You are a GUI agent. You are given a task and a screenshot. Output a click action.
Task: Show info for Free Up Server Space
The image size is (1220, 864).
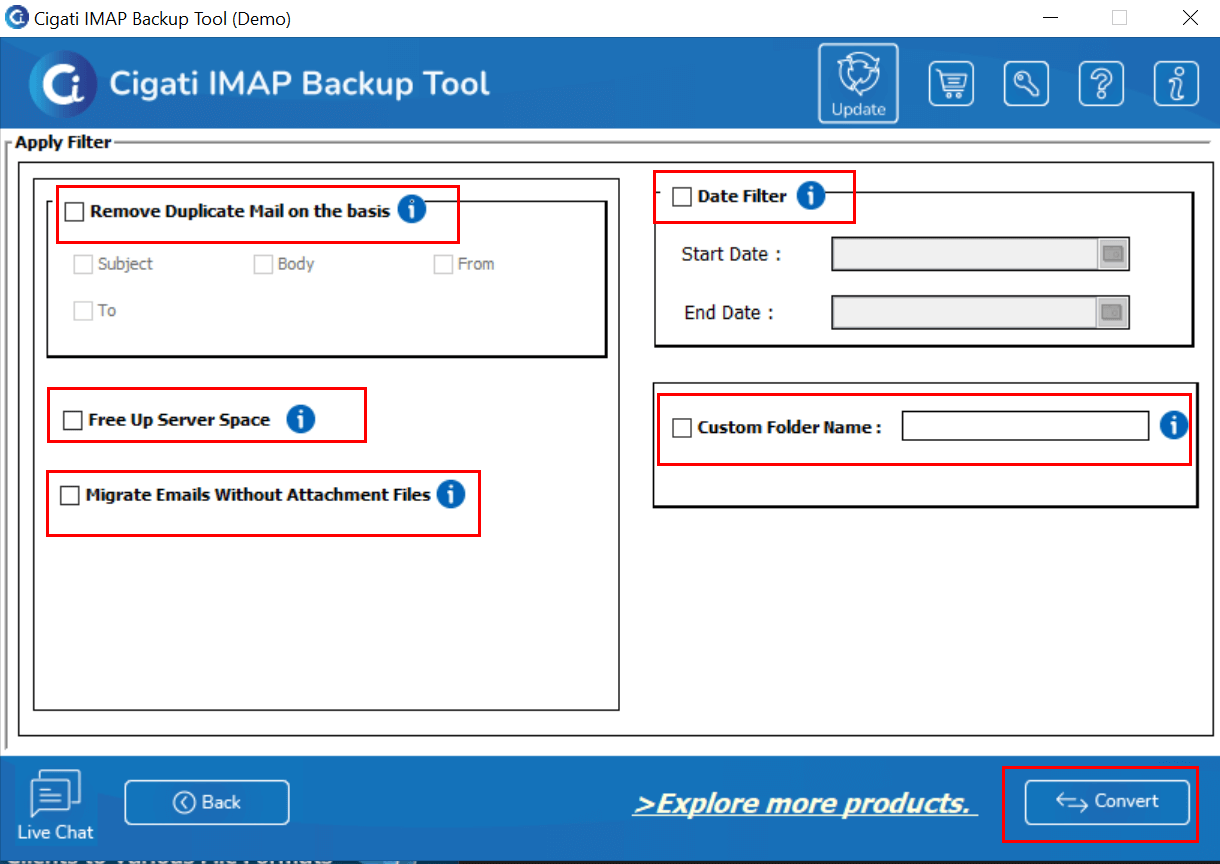point(301,419)
